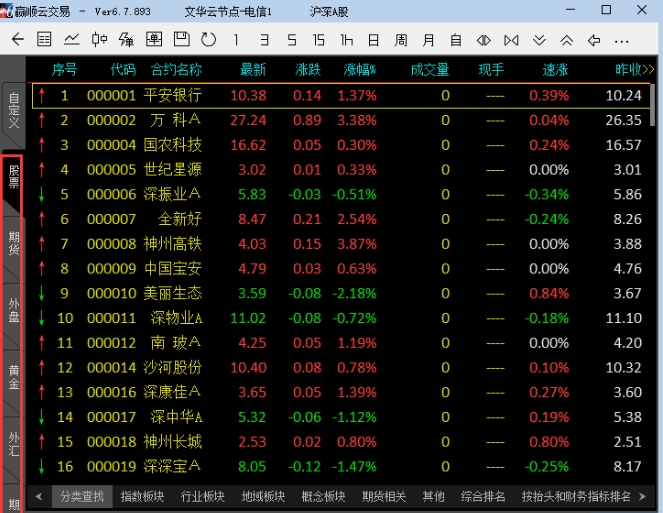Viewport: 663px width, 513px height.
Task: Select the 万 科A stock row
Action: click(x=342, y=120)
